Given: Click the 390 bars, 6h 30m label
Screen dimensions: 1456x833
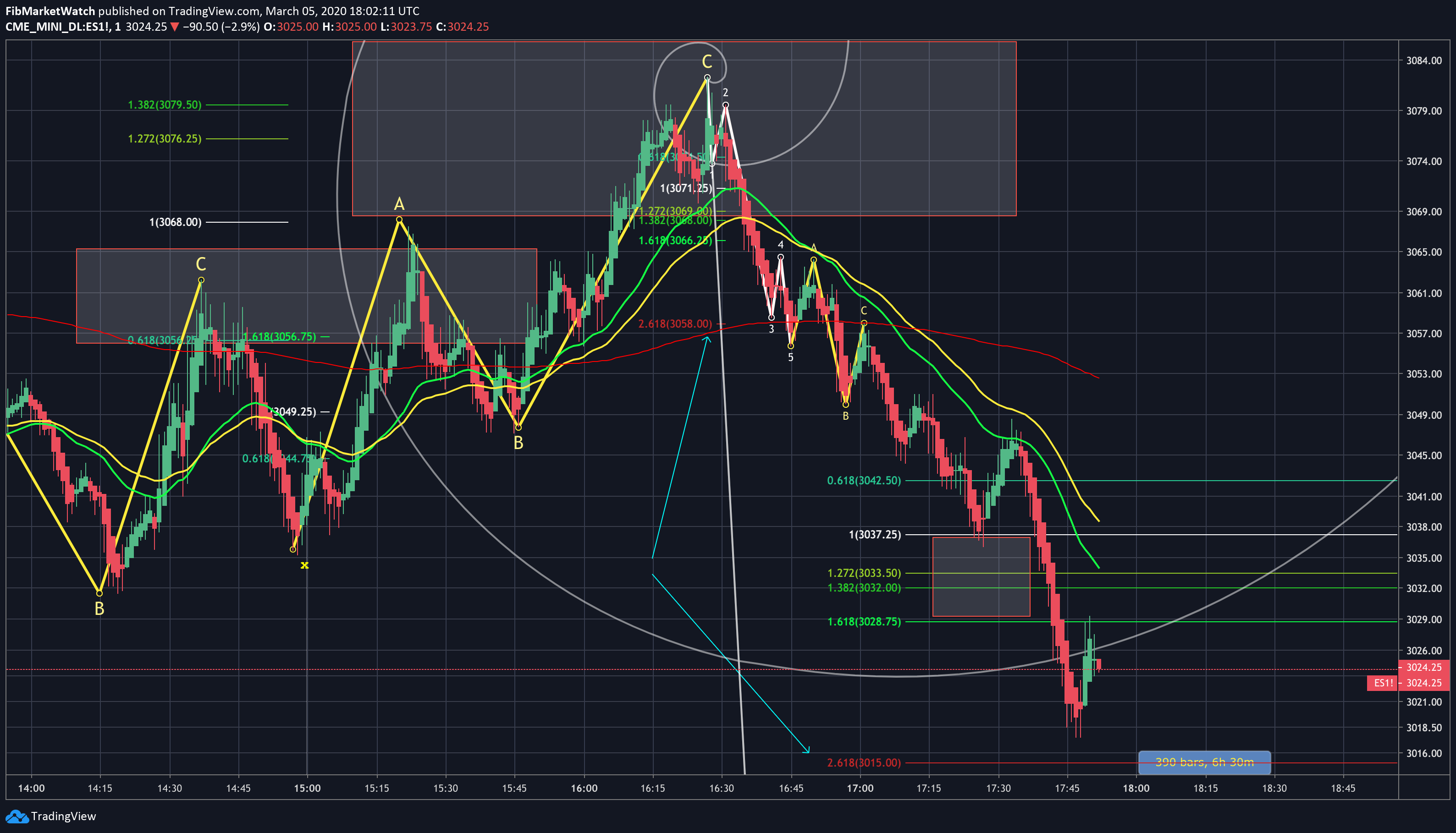Looking at the screenshot, I should (x=1204, y=762).
